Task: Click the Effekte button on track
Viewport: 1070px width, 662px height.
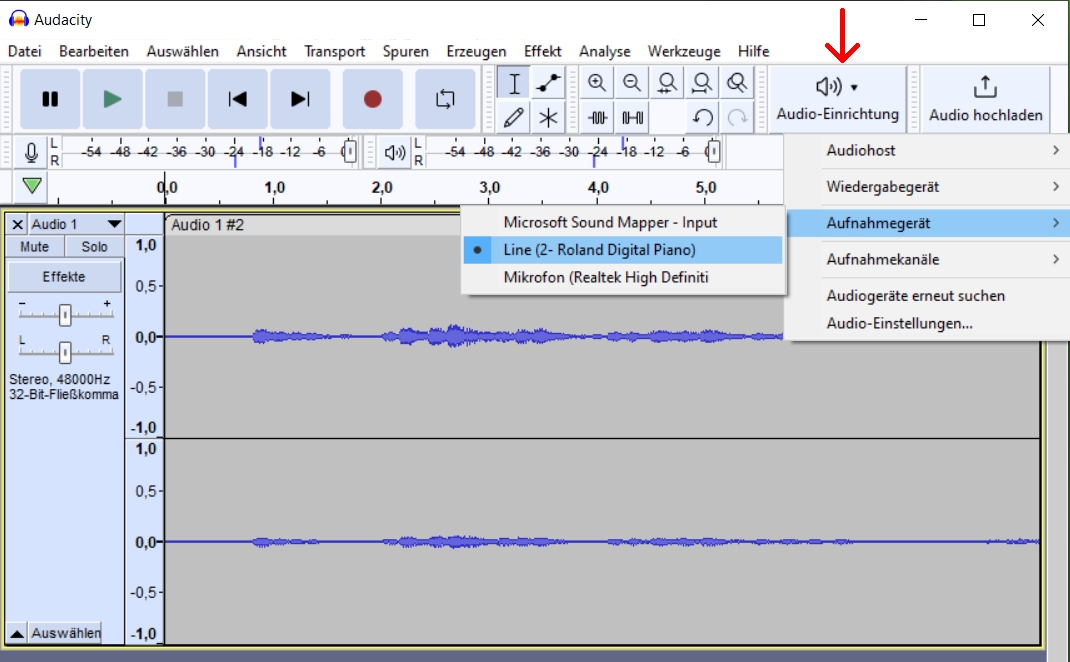Action: [64, 277]
